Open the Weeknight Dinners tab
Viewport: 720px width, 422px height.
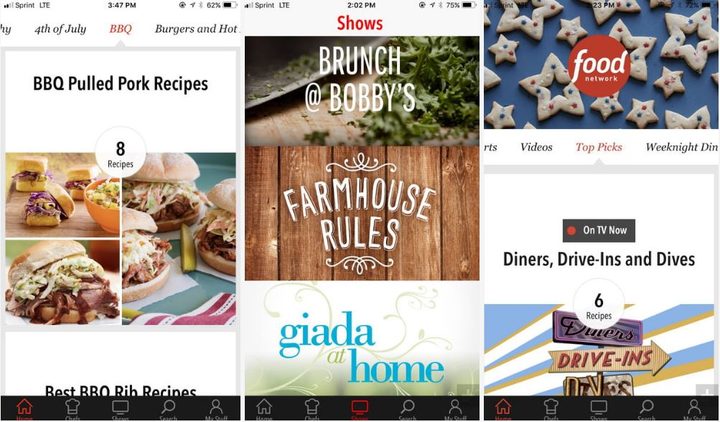681,147
